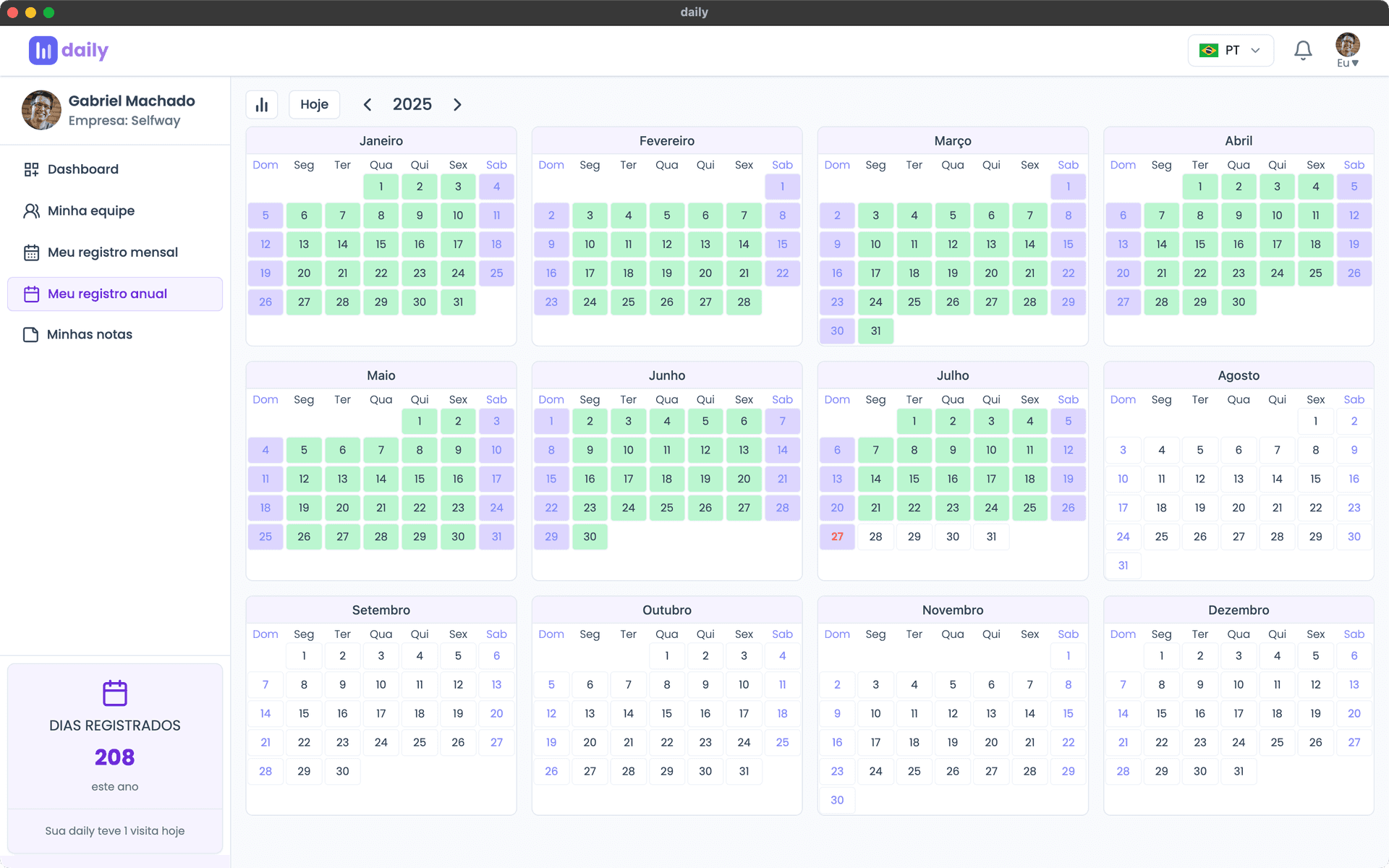Screen dimensions: 1389x868
Task: Select Meu registro anual
Action: [107, 294]
